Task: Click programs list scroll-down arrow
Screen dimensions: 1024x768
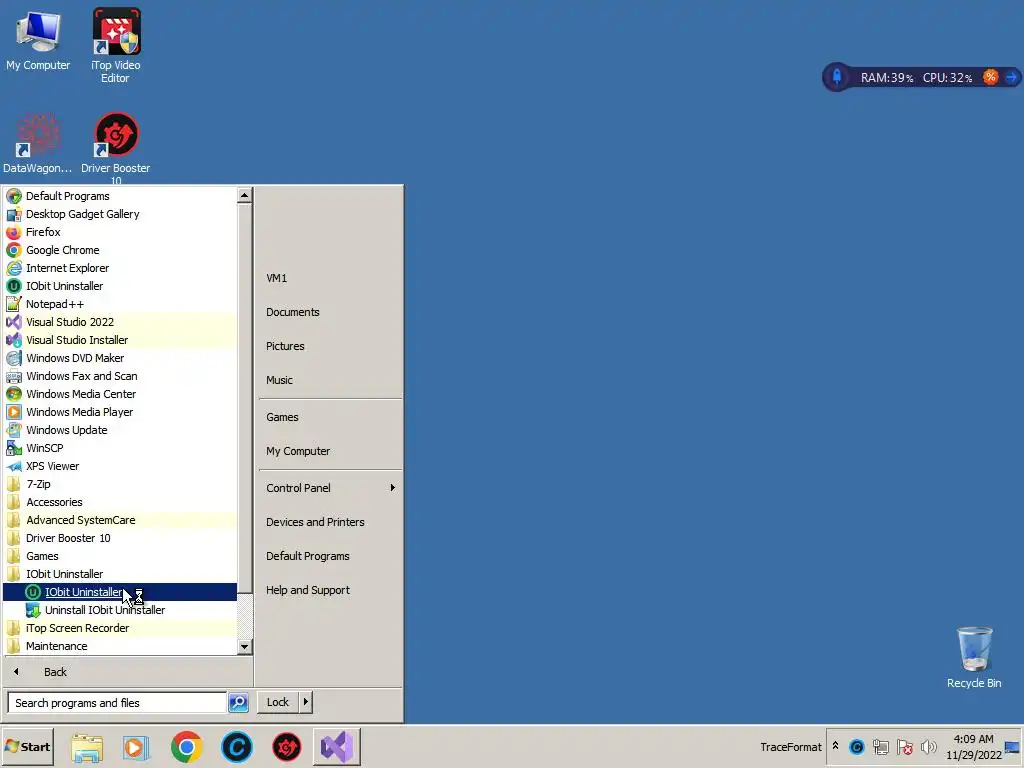Action: 244,647
